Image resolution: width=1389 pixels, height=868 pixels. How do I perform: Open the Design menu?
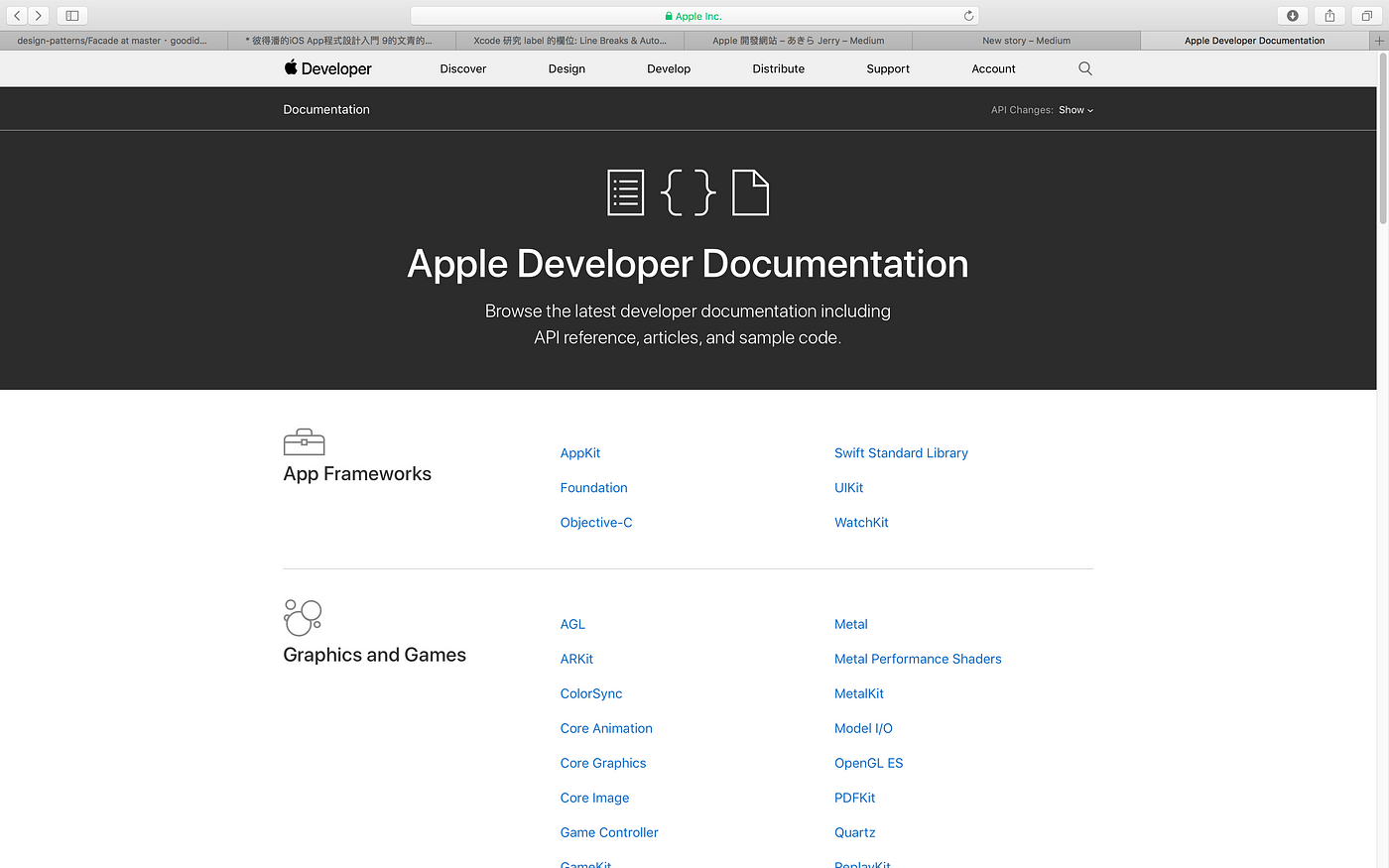[567, 68]
